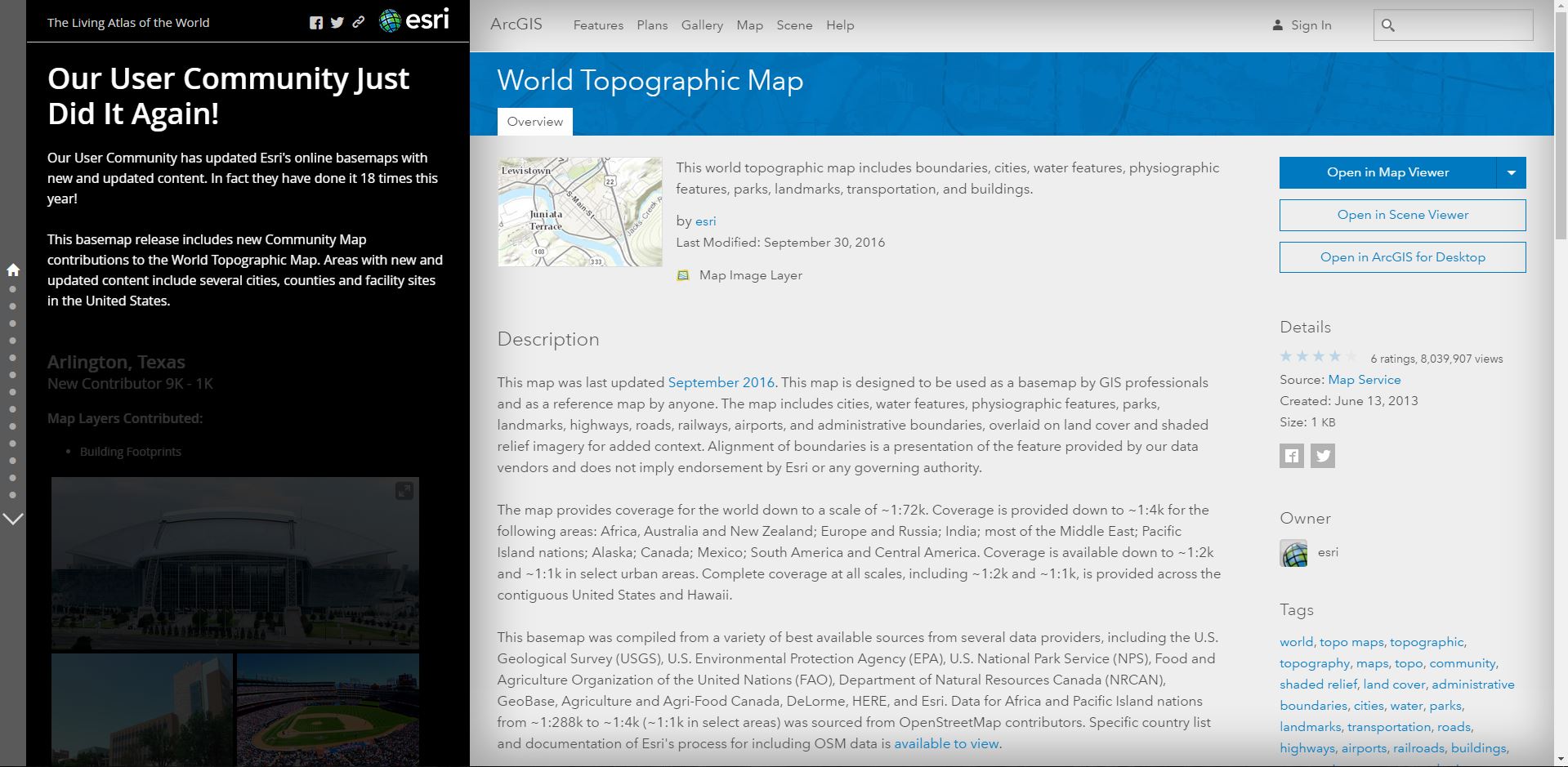Click the 'airports' tag

click(1364, 748)
